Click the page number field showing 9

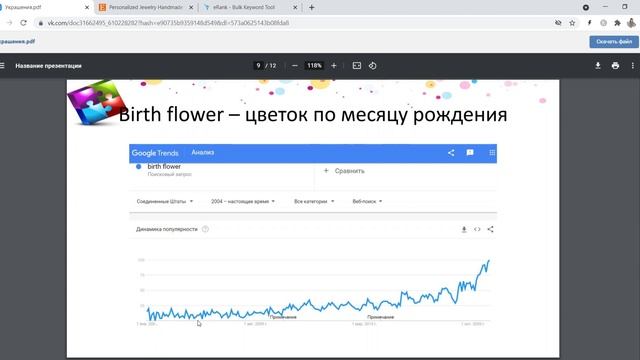[258, 66]
